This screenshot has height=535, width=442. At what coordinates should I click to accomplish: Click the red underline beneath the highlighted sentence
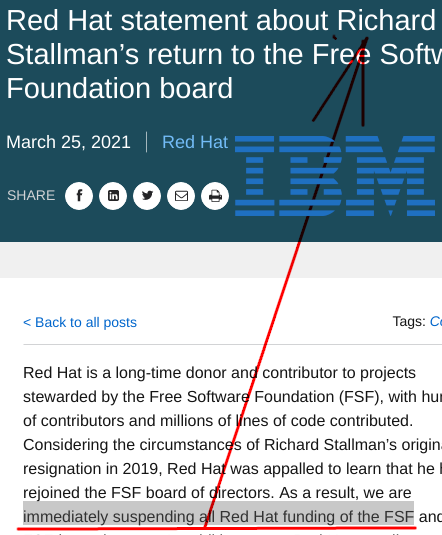click(x=217, y=529)
